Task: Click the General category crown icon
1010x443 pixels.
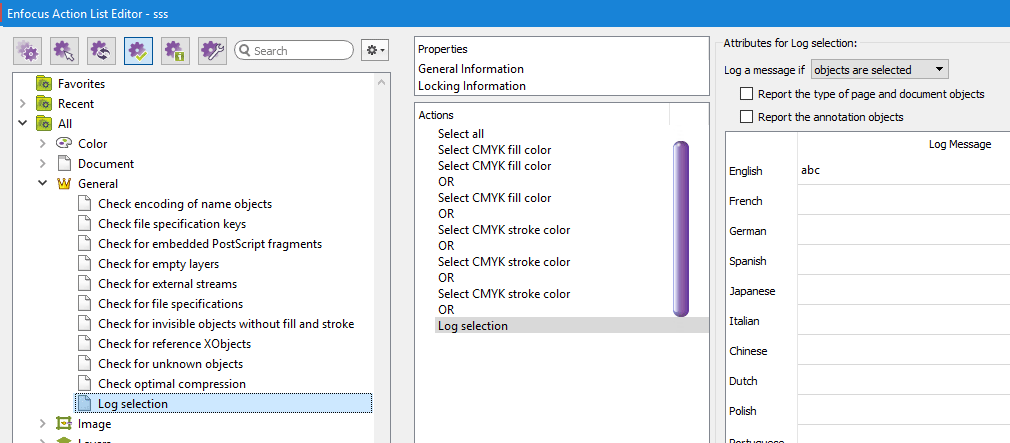Action: [x=64, y=184]
